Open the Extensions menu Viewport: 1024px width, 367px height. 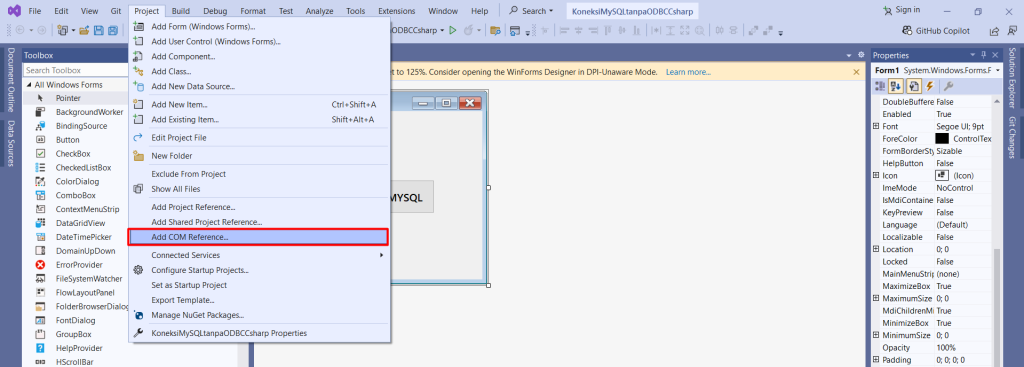point(396,11)
